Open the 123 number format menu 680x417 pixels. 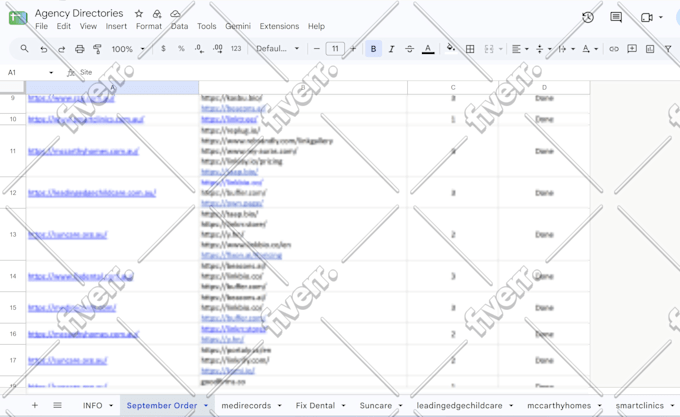click(236, 49)
